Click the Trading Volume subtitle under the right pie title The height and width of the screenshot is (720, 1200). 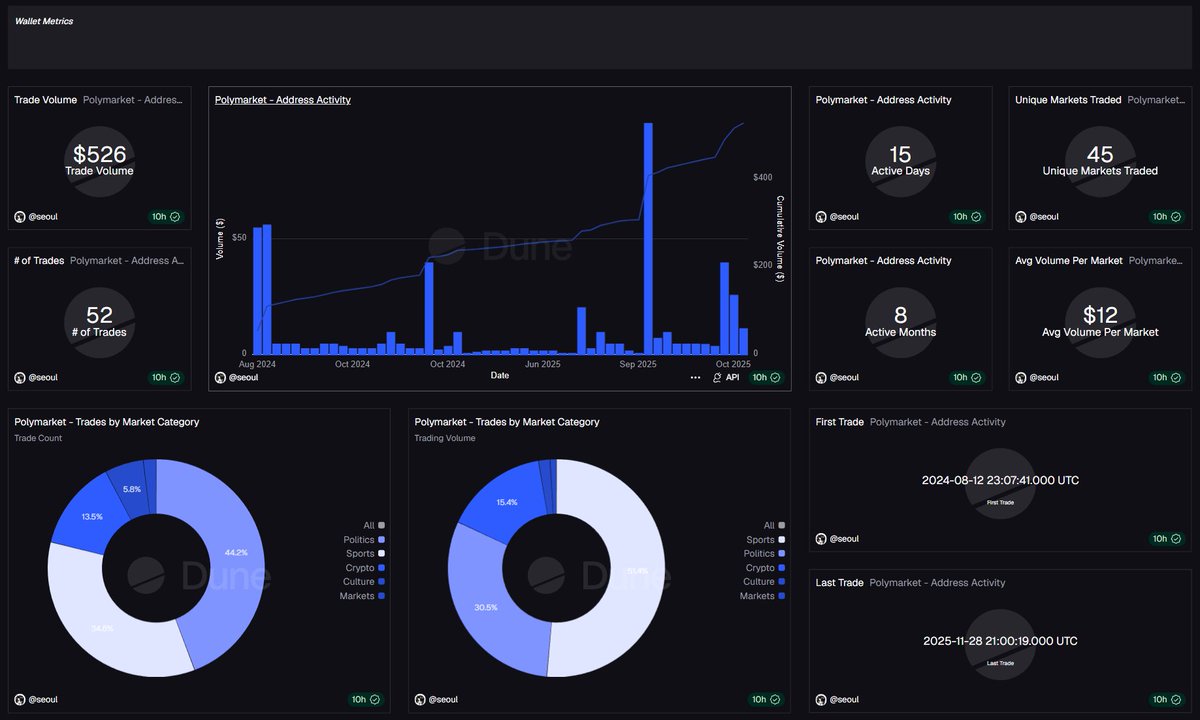tap(445, 438)
